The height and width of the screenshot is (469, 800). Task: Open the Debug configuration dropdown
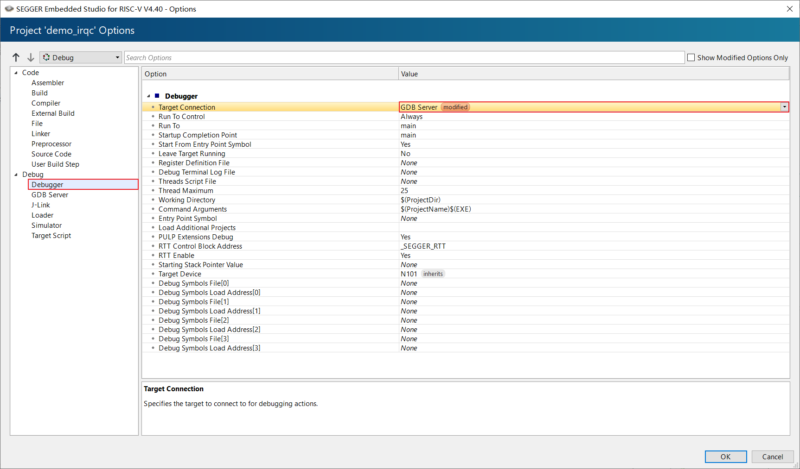point(117,58)
